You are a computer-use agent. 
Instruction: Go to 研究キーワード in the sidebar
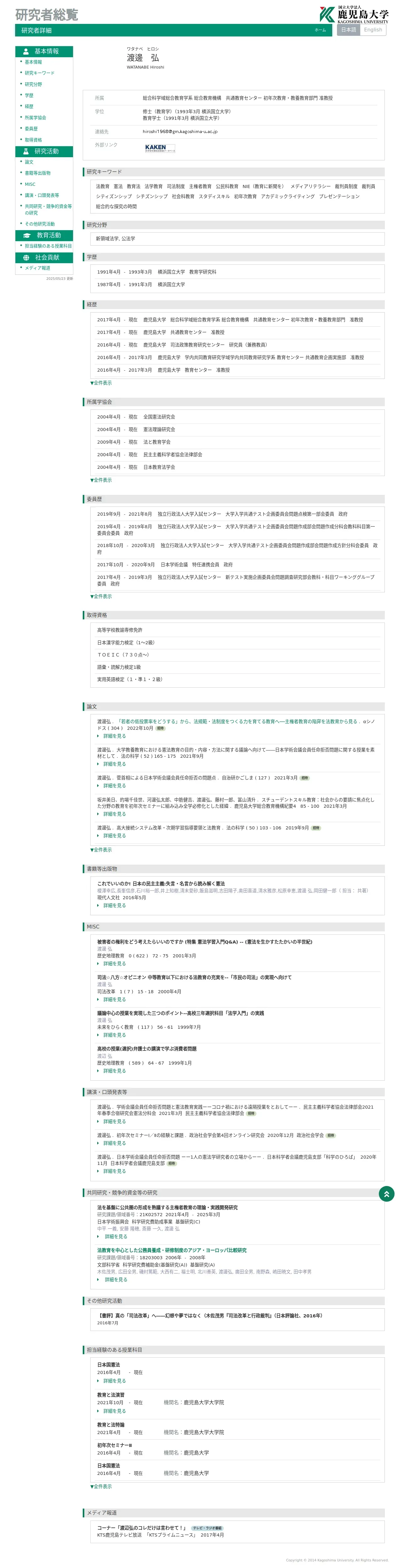[x=40, y=73]
